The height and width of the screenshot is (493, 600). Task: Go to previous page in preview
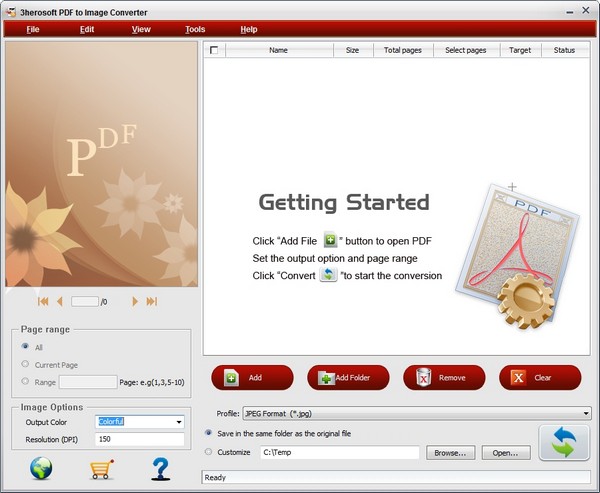coord(60,301)
